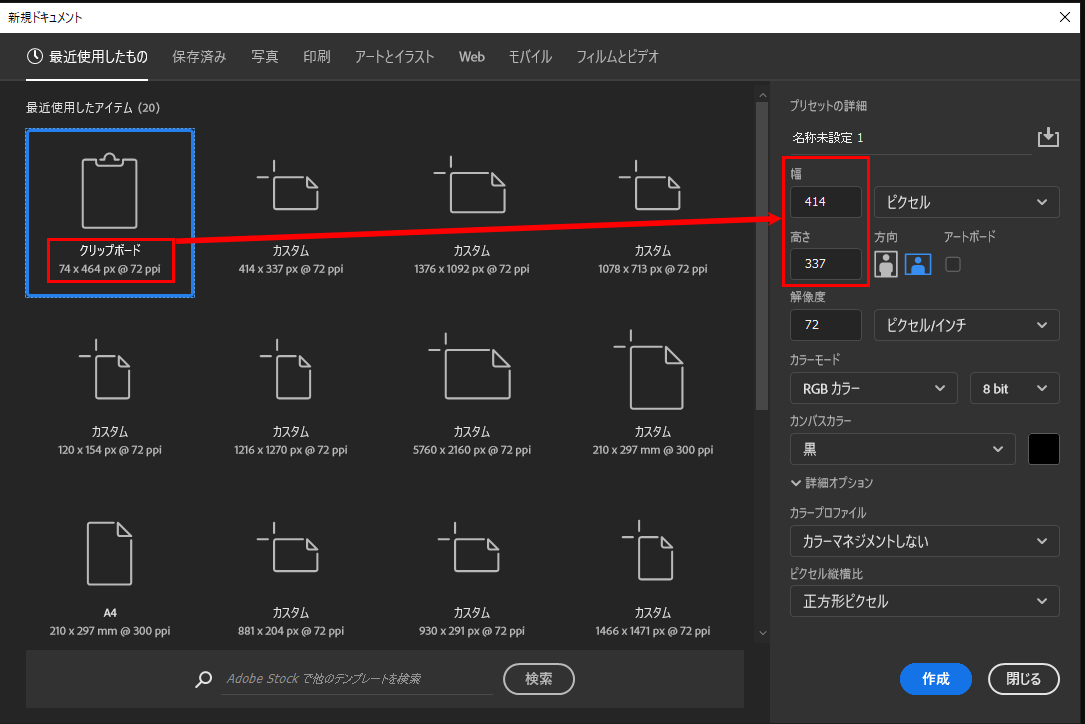
Task: Click the 閉じる button
Action: pos(1023,679)
